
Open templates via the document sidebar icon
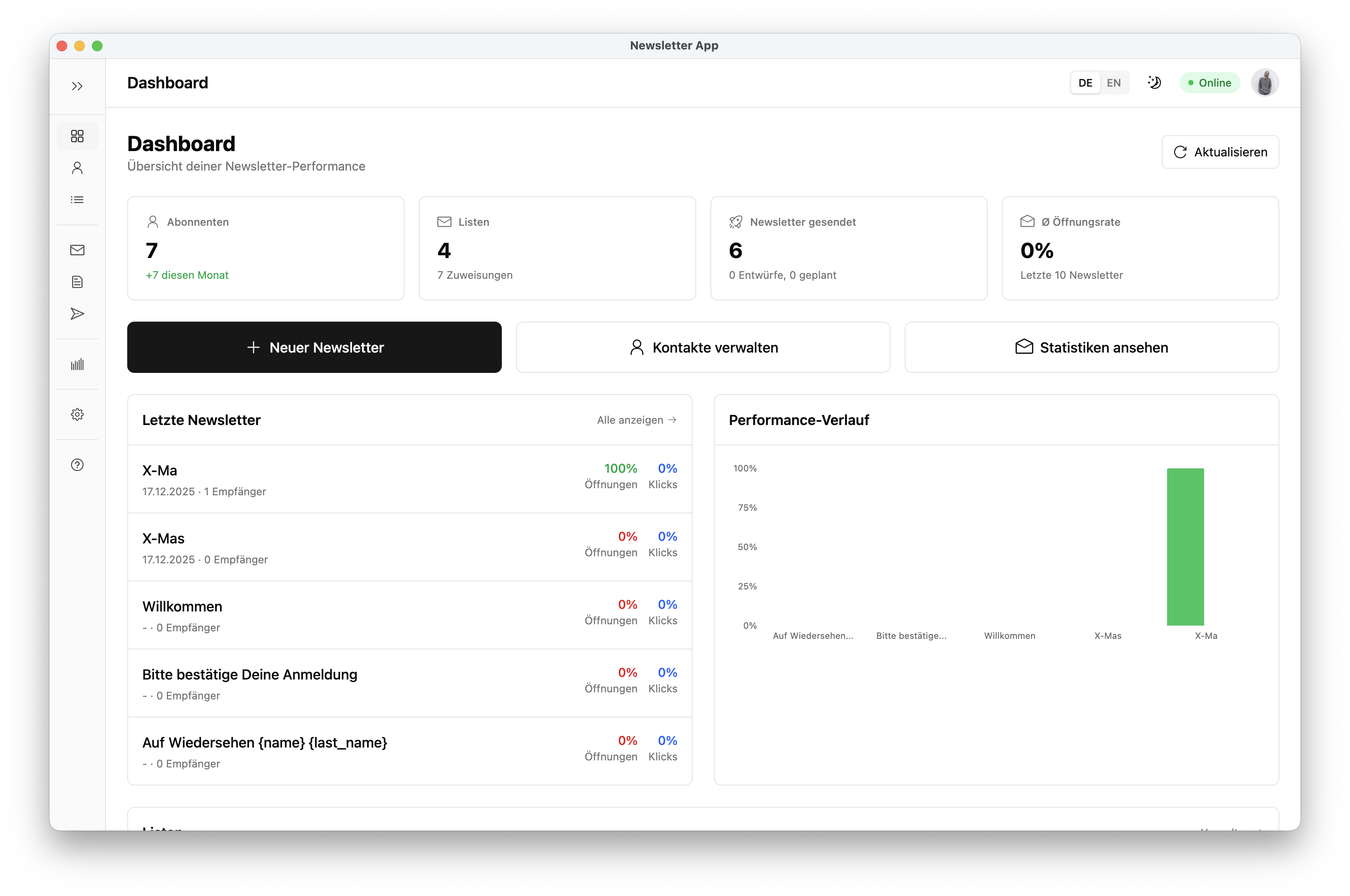(77, 282)
